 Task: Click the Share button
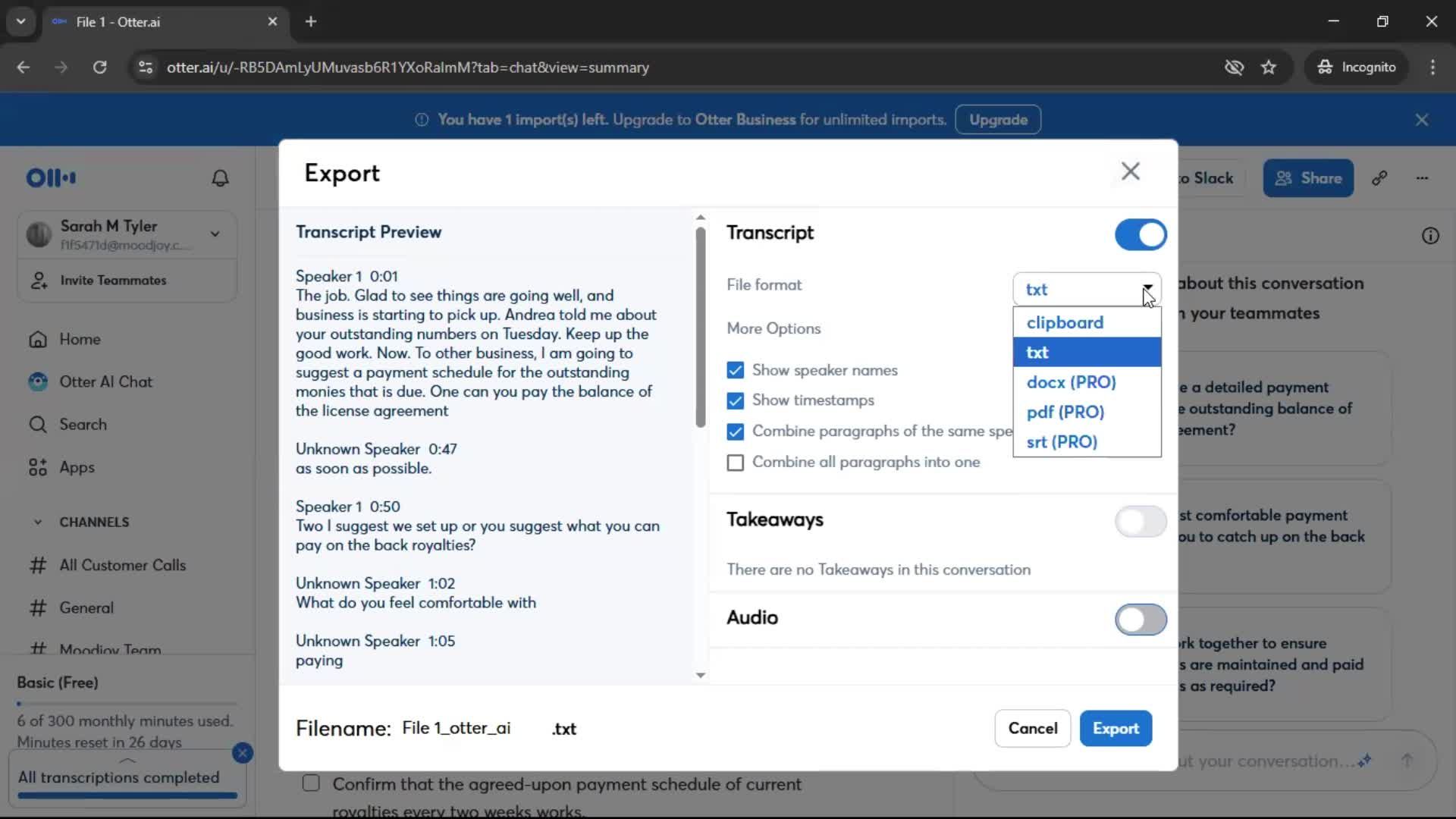pyautogui.click(x=1308, y=178)
